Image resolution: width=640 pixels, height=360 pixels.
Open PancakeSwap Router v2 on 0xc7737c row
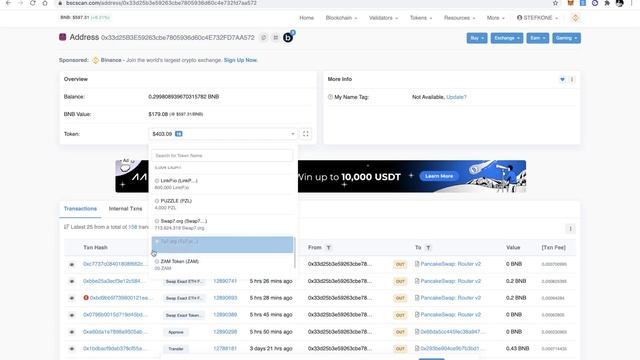[x=451, y=264]
